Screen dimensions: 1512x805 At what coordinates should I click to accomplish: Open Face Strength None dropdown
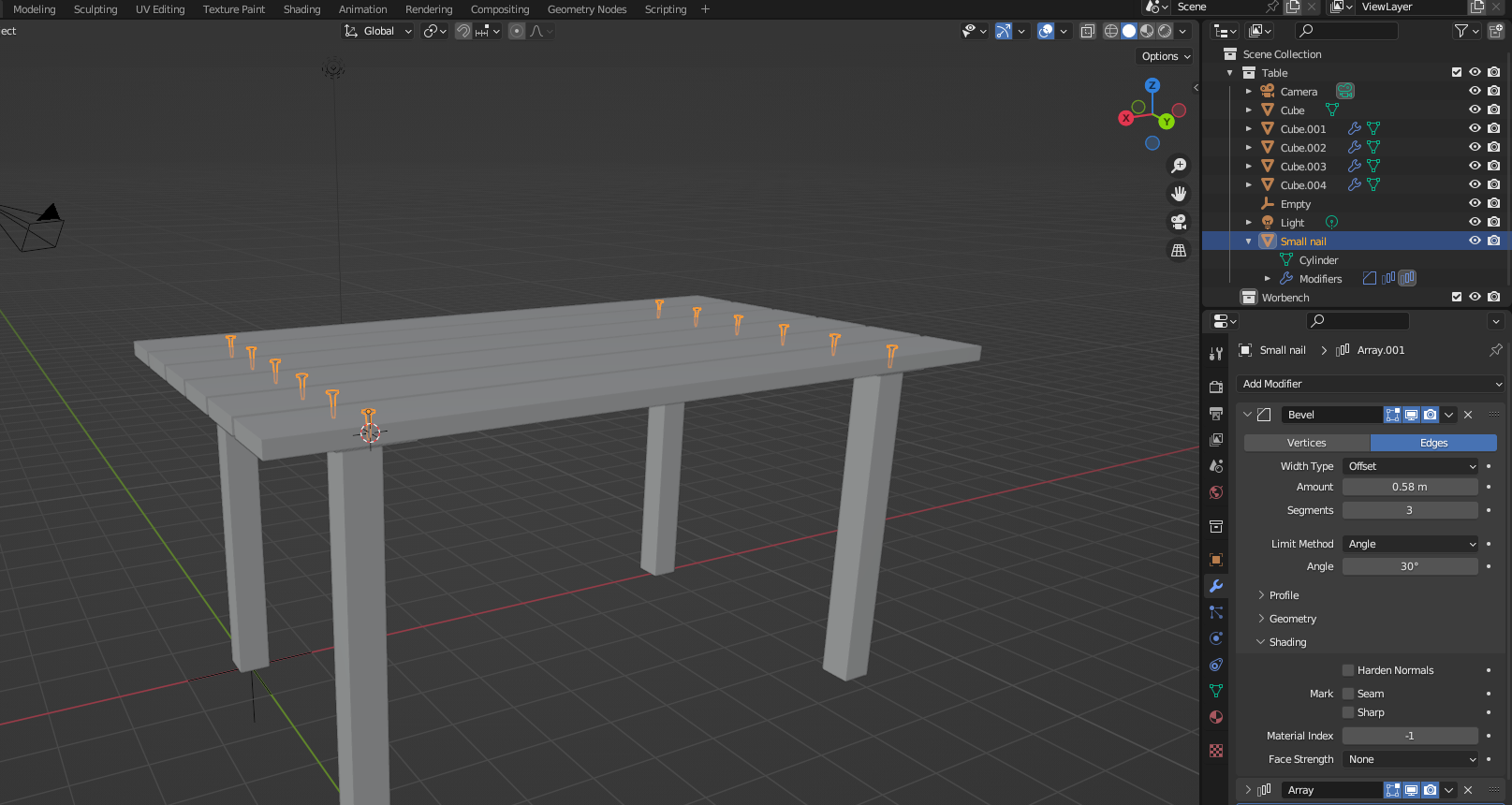tap(1410, 759)
